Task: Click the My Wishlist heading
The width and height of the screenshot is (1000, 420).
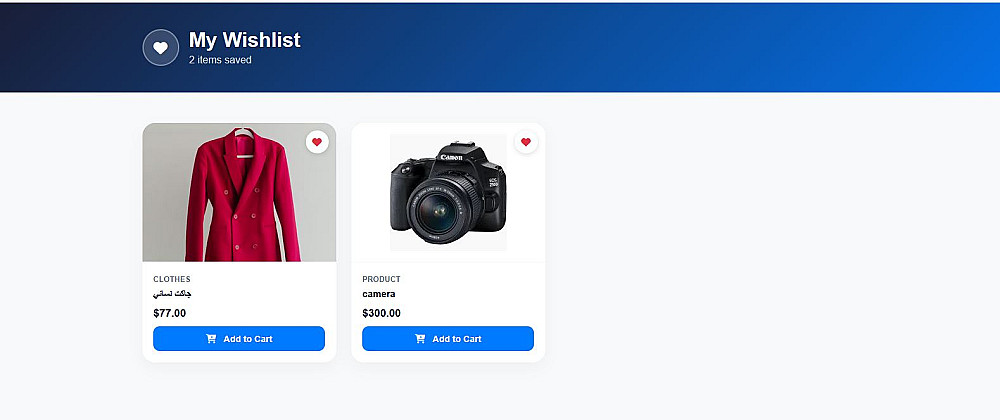Action: (x=245, y=40)
